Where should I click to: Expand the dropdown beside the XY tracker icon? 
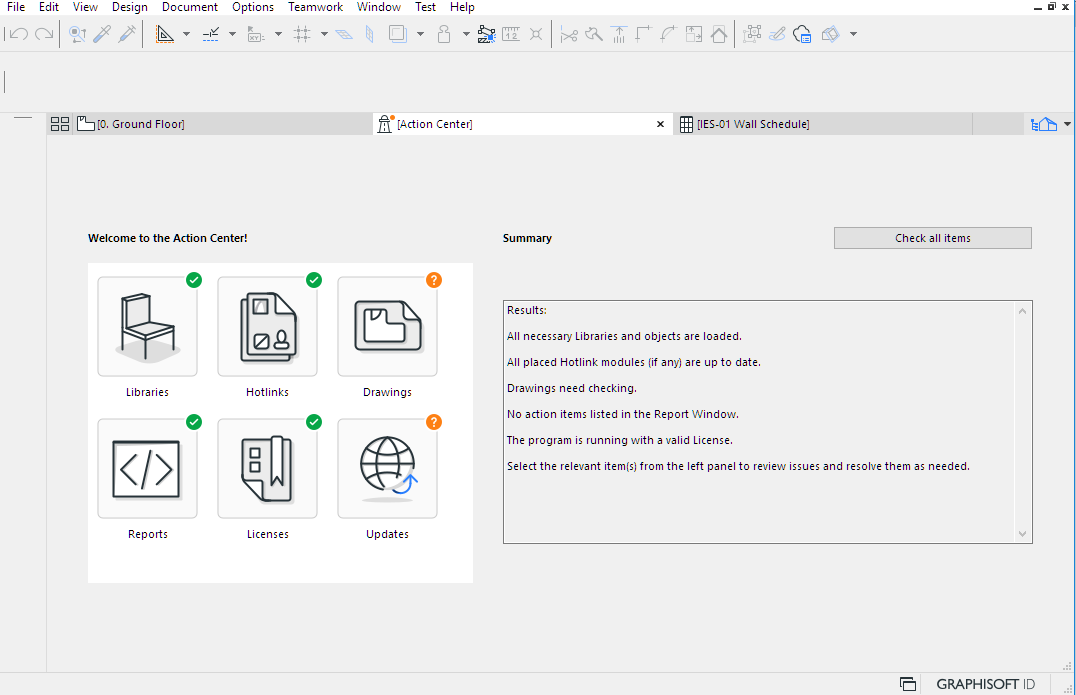click(278, 34)
